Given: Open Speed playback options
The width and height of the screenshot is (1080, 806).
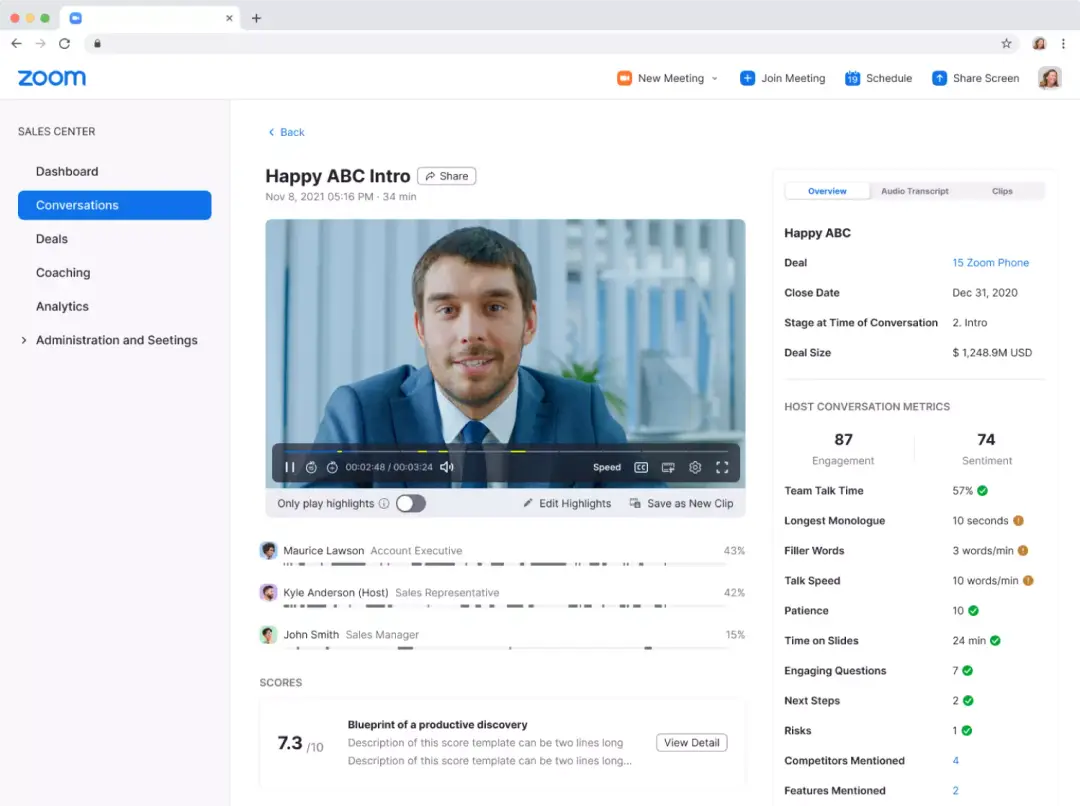Looking at the screenshot, I should [x=607, y=467].
